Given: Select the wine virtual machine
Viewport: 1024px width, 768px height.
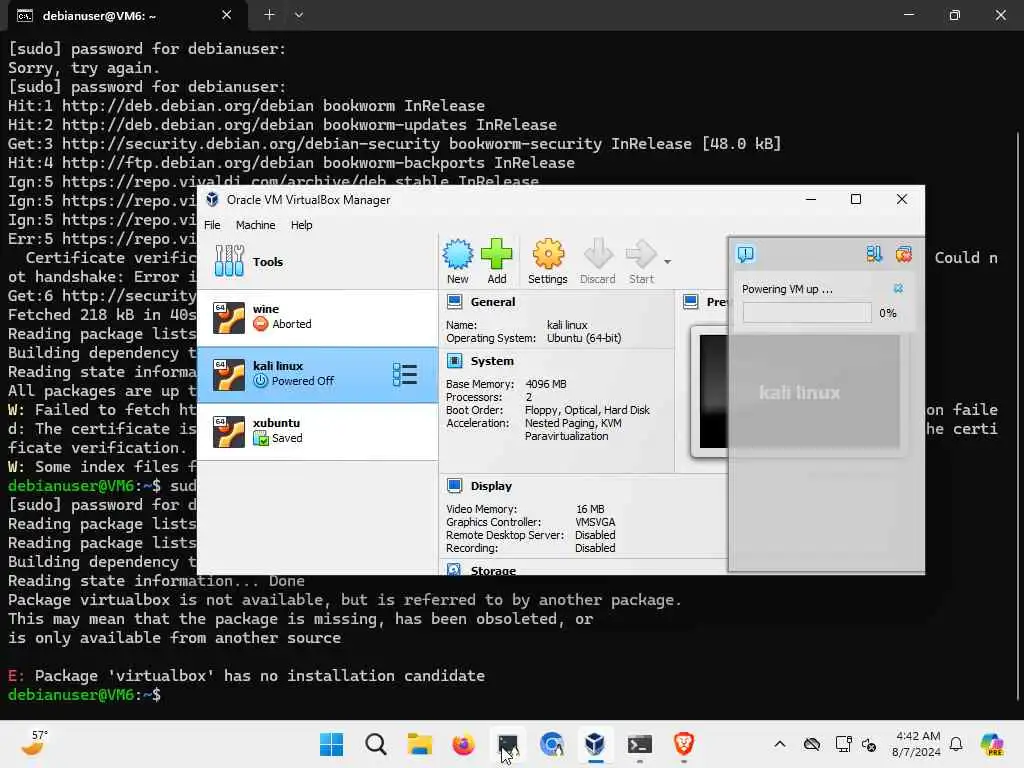Looking at the screenshot, I should point(317,317).
